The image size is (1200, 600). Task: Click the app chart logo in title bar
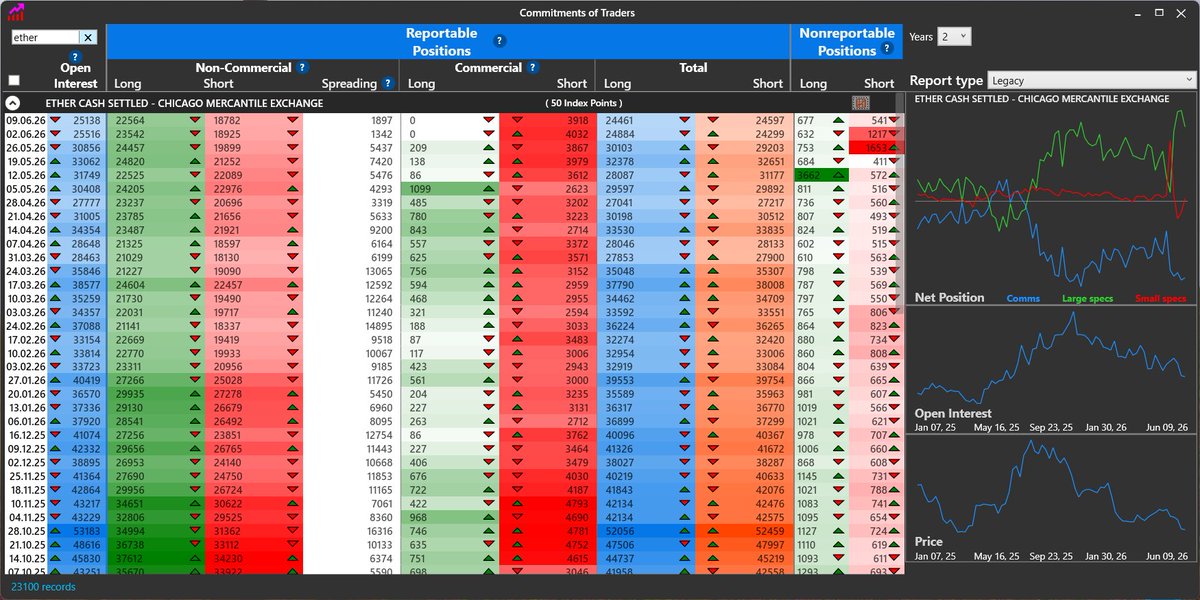click(x=16, y=13)
